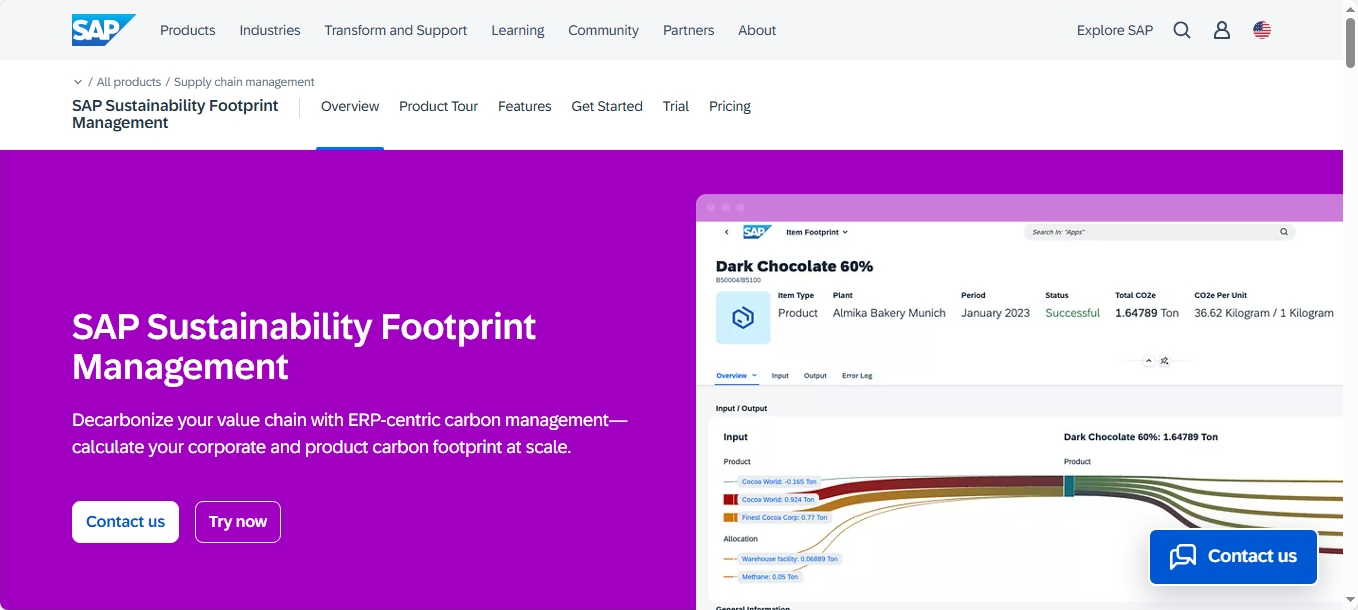Click the white Contact us hero button
The height and width of the screenshot is (610, 1358).
[125, 522]
